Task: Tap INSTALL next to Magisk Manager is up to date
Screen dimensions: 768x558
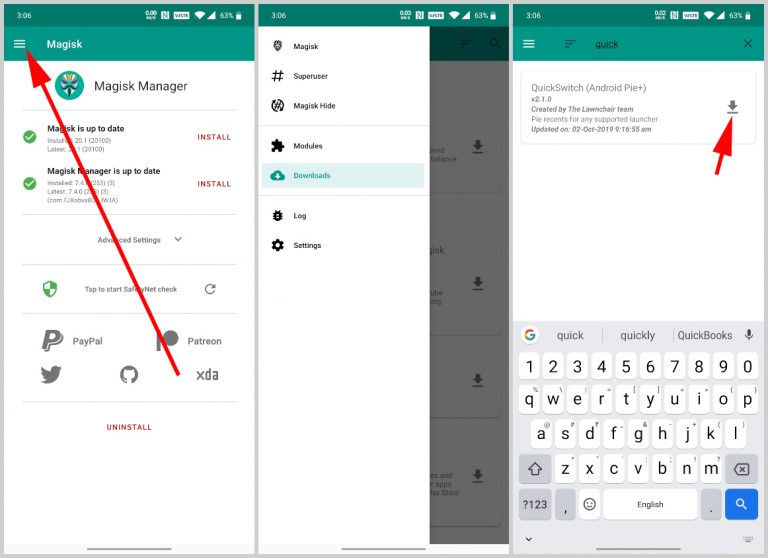Action: click(214, 184)
